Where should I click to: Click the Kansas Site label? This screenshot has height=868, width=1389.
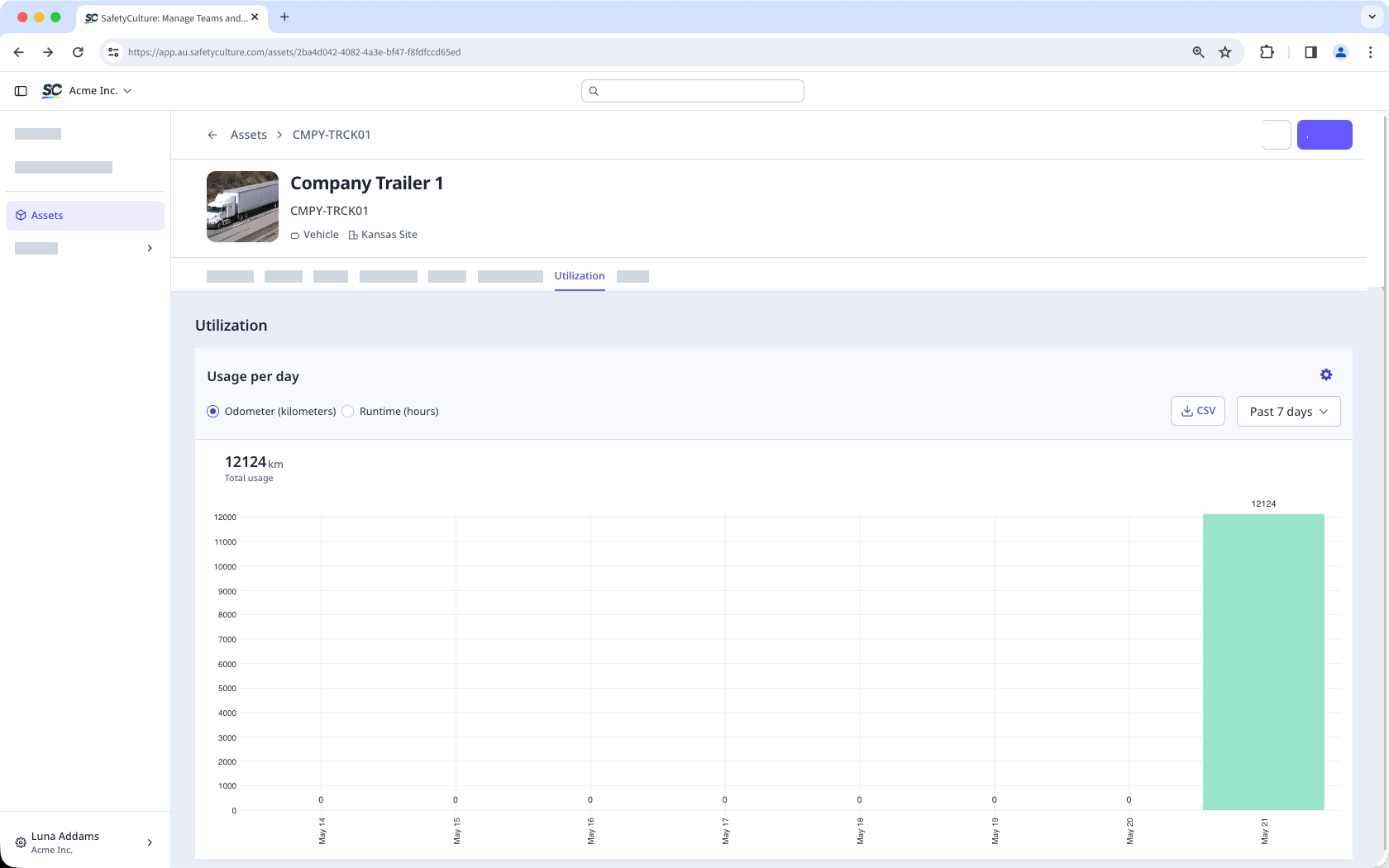pos(383,235)
